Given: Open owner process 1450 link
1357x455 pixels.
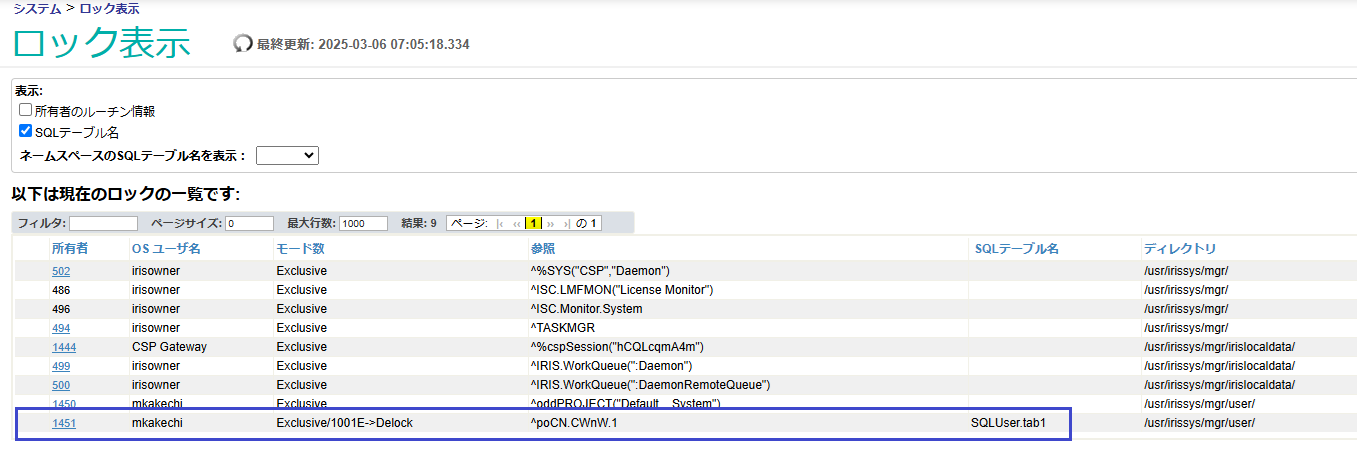Looking at the screenshot, I should click(x=64, y=404).
